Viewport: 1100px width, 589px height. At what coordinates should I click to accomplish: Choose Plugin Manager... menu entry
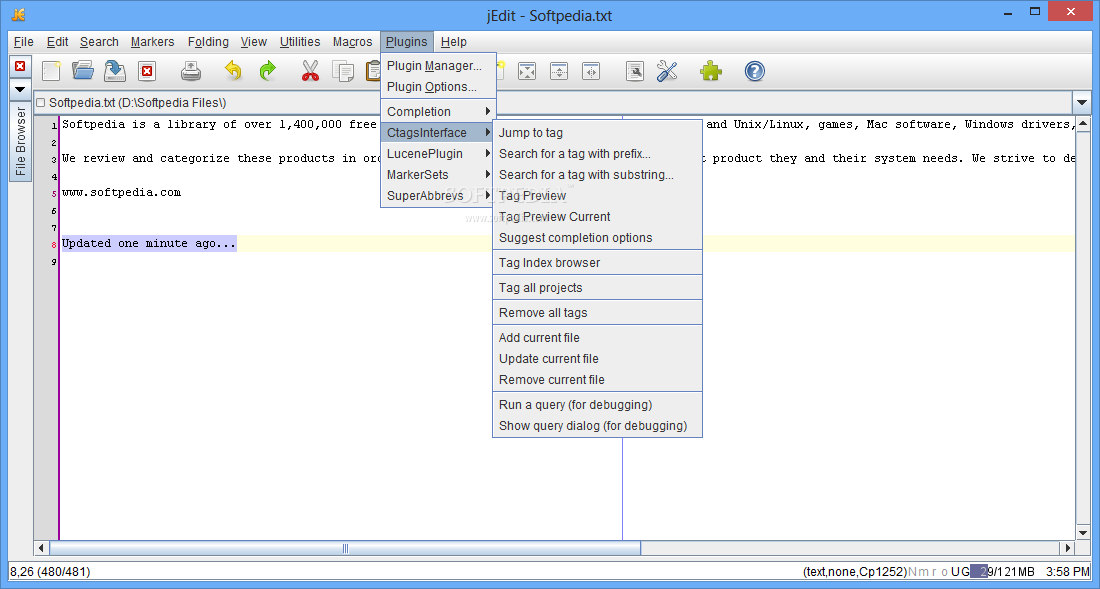[438, 66]
